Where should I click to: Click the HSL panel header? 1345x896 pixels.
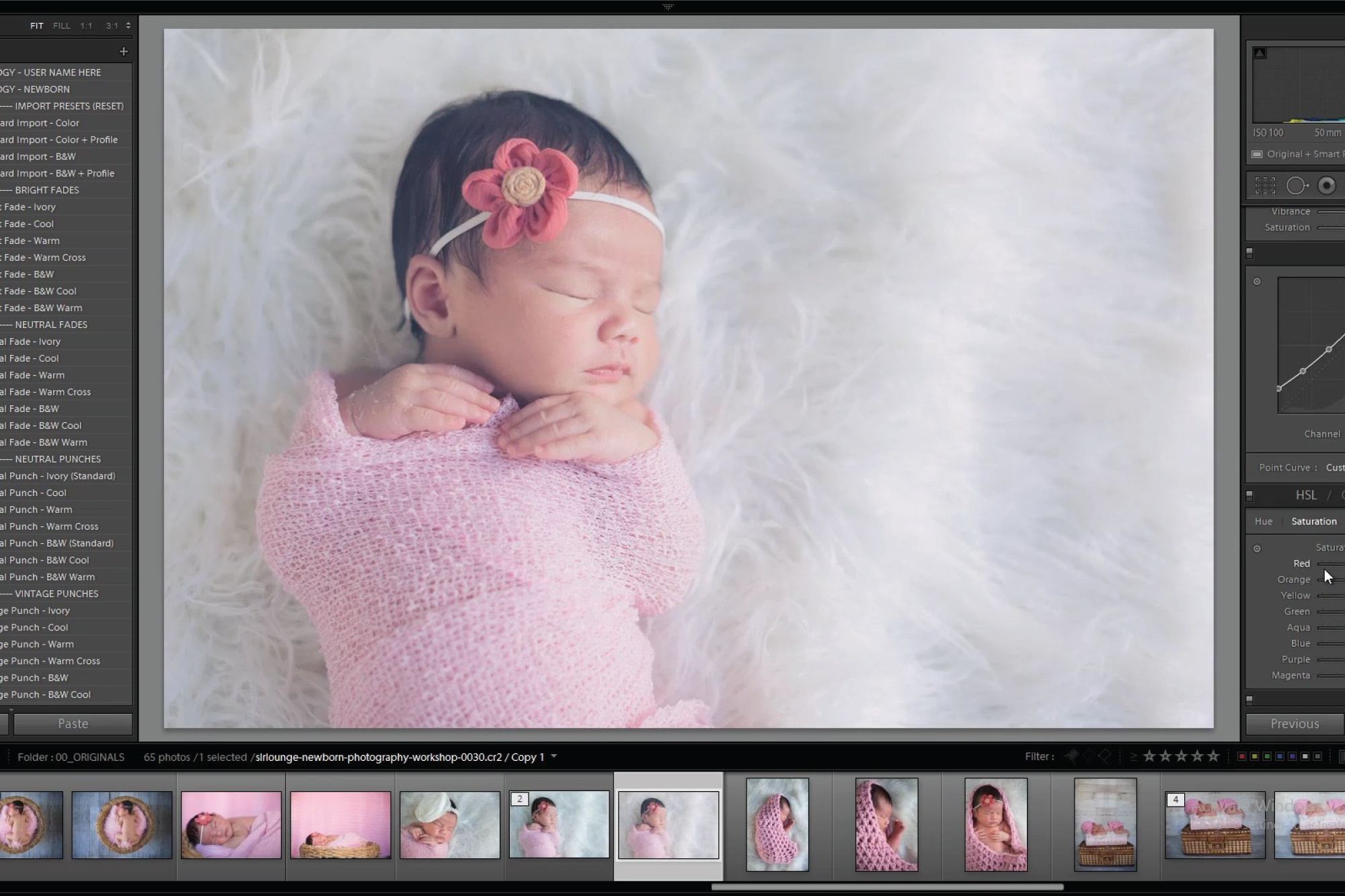[x=1306, y=495]
